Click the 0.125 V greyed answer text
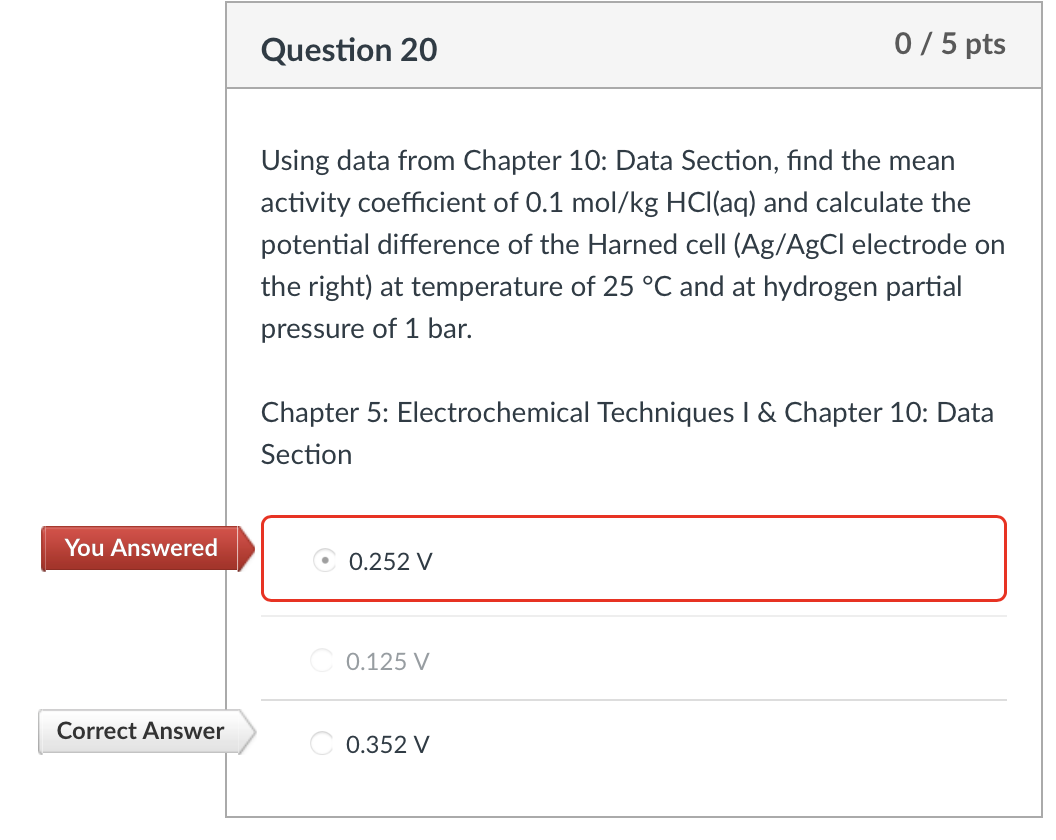Viewport: 1056px width, 840px height. (x=386, y=661)
